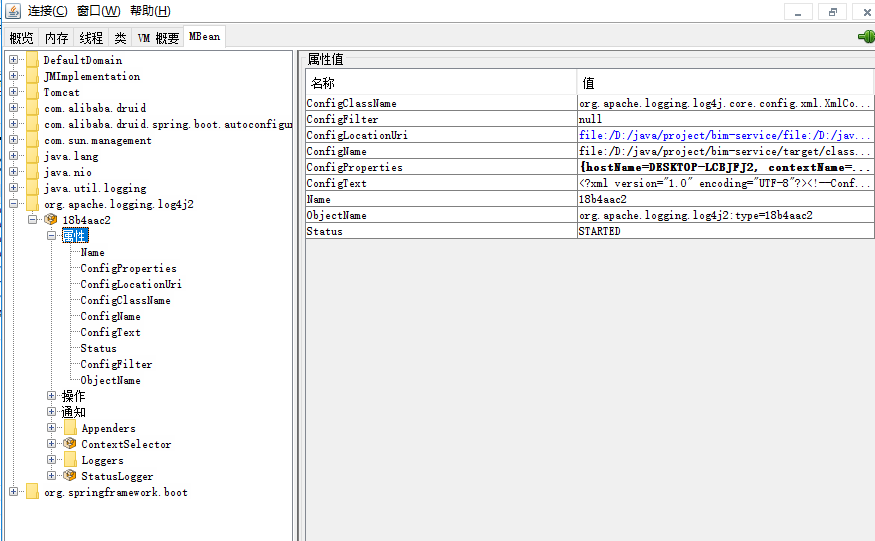The image size is (875, 541).
Task: Click the java.util.logging folder icon
Action: click(x=32, y=188)
